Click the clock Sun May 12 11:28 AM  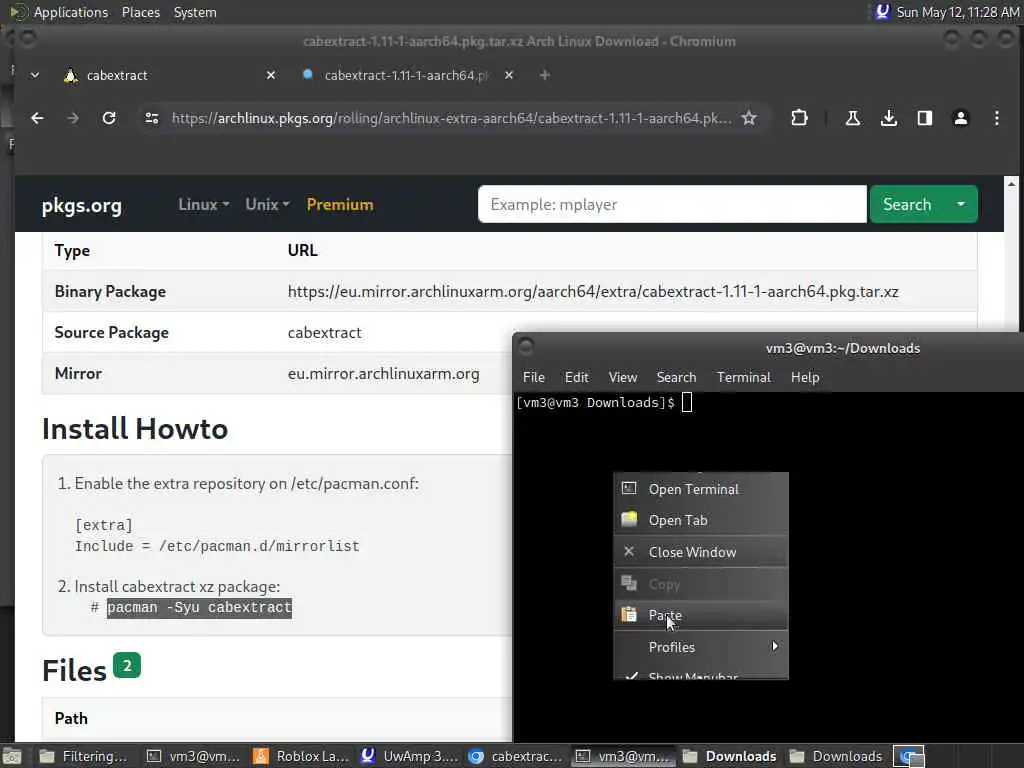click(x=957, y=12)
